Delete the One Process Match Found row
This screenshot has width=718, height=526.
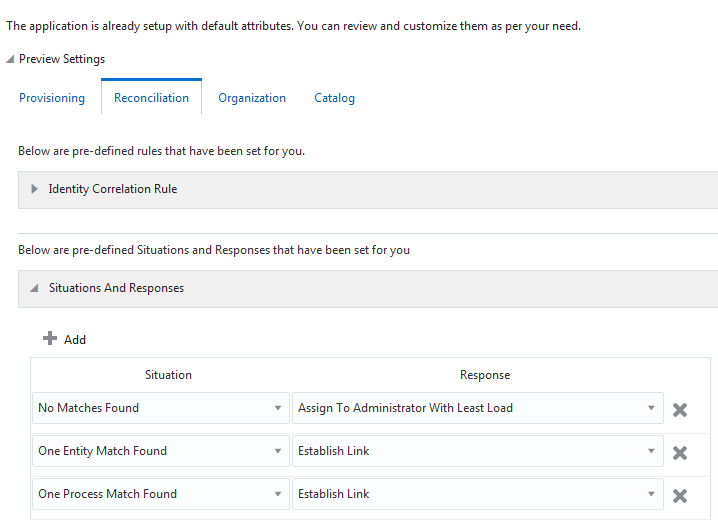(x=680, y=495)
